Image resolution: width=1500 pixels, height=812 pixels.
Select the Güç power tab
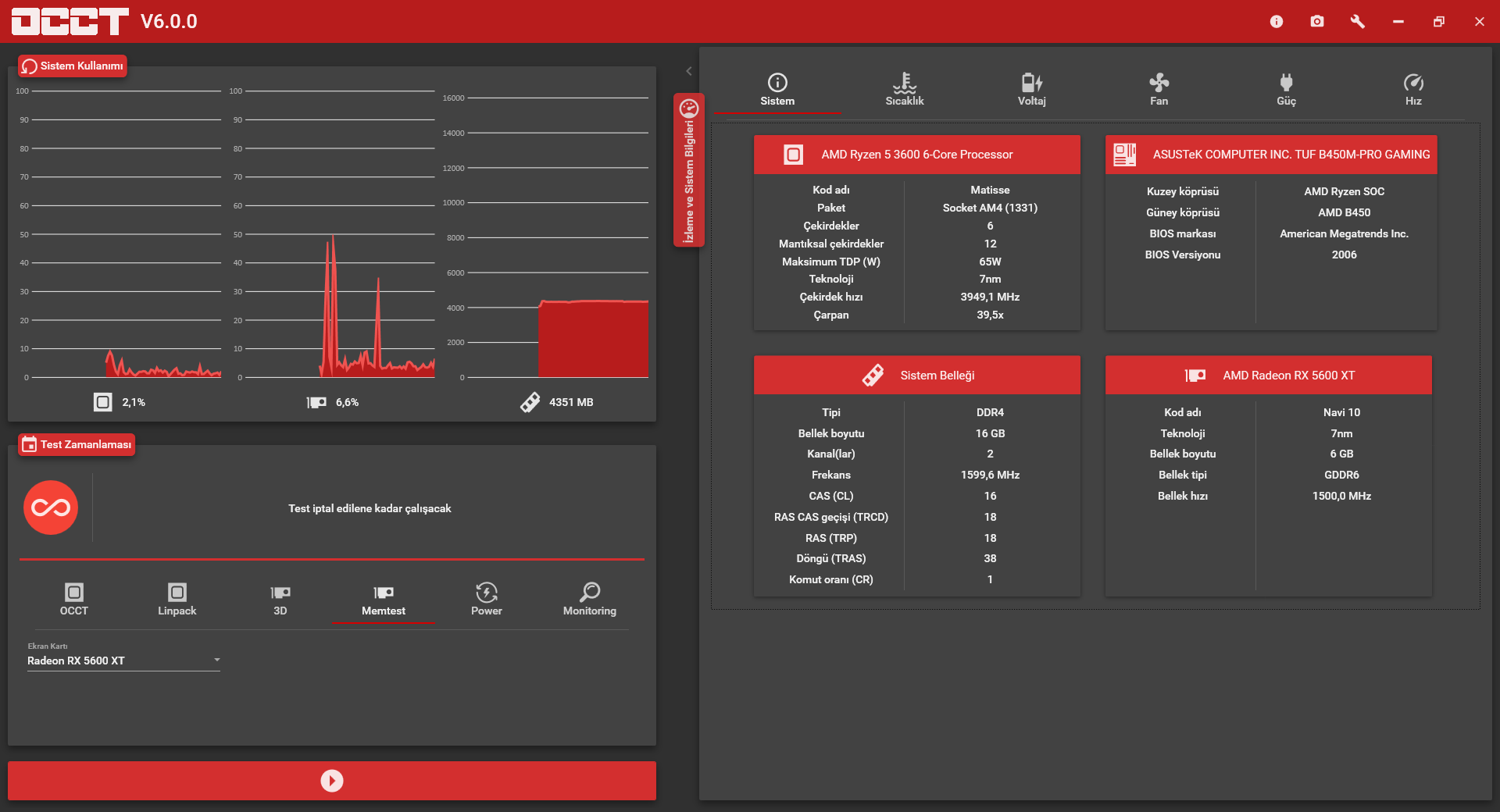coord(1286,90)
